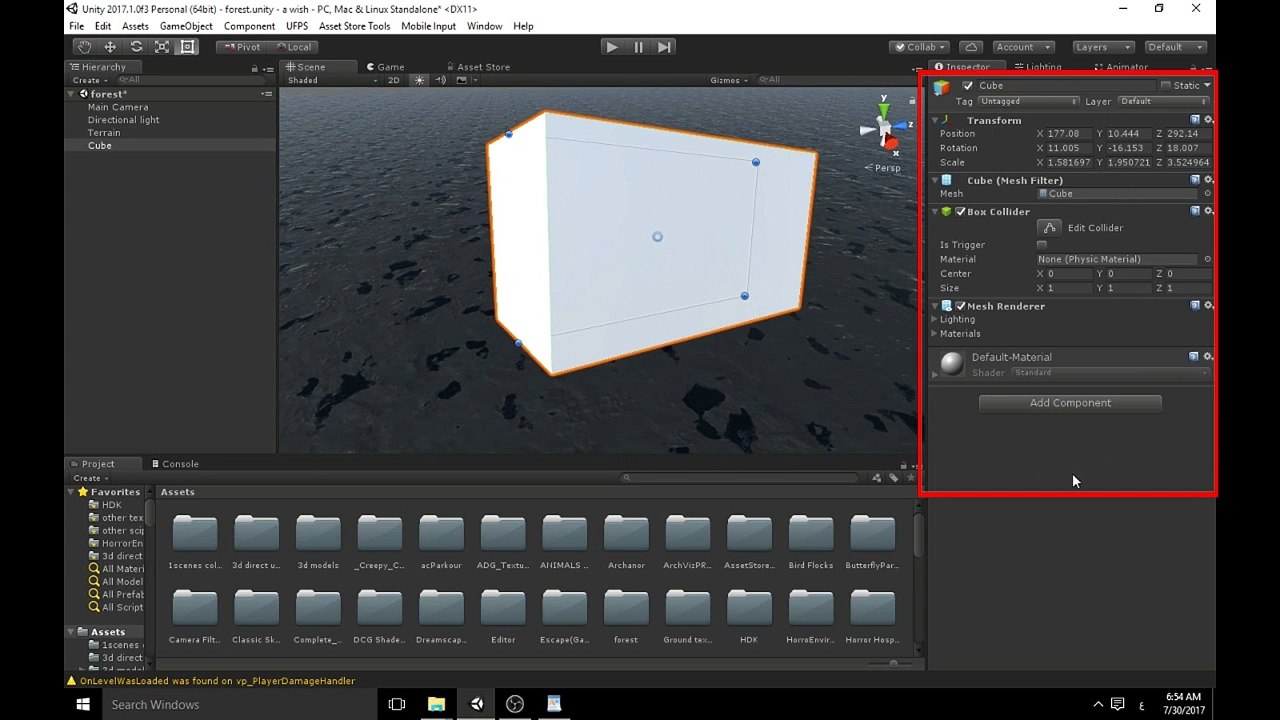Screen dimensions: 1280x720
Task: Open the Component menu
Action: pyautogui.click(x=249, y=26)
